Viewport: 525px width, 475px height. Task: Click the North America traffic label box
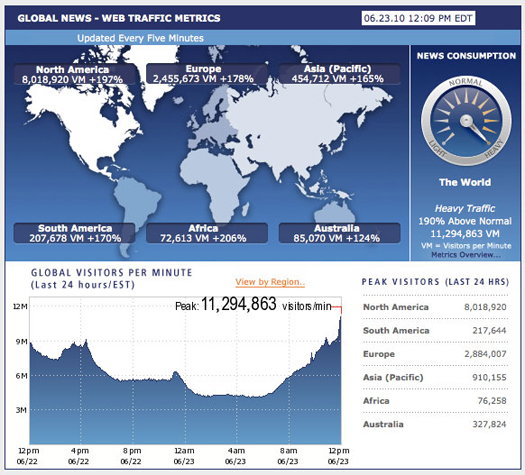[74, 74]
